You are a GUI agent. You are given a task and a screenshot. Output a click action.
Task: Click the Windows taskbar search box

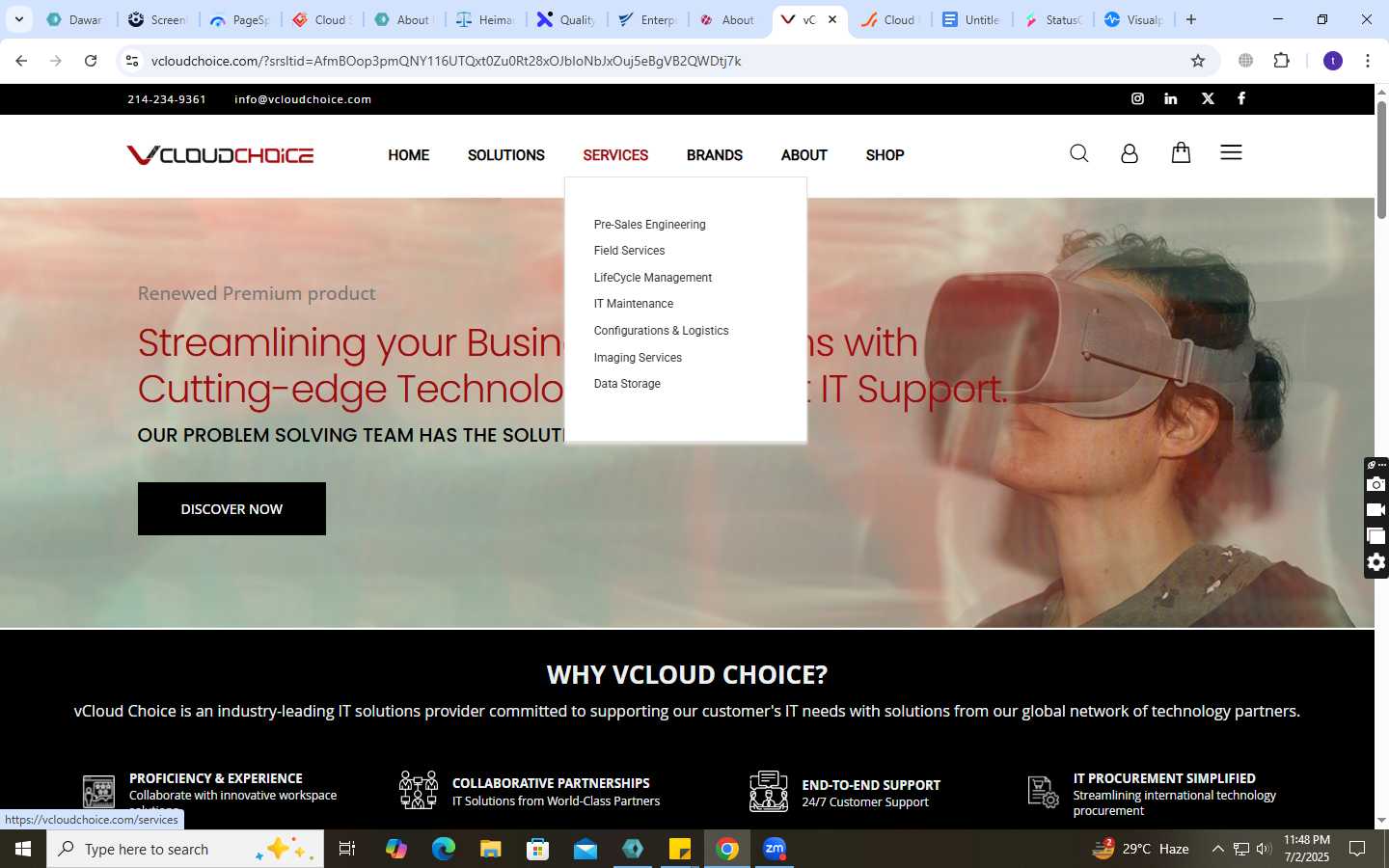click(x=185, y=849)
